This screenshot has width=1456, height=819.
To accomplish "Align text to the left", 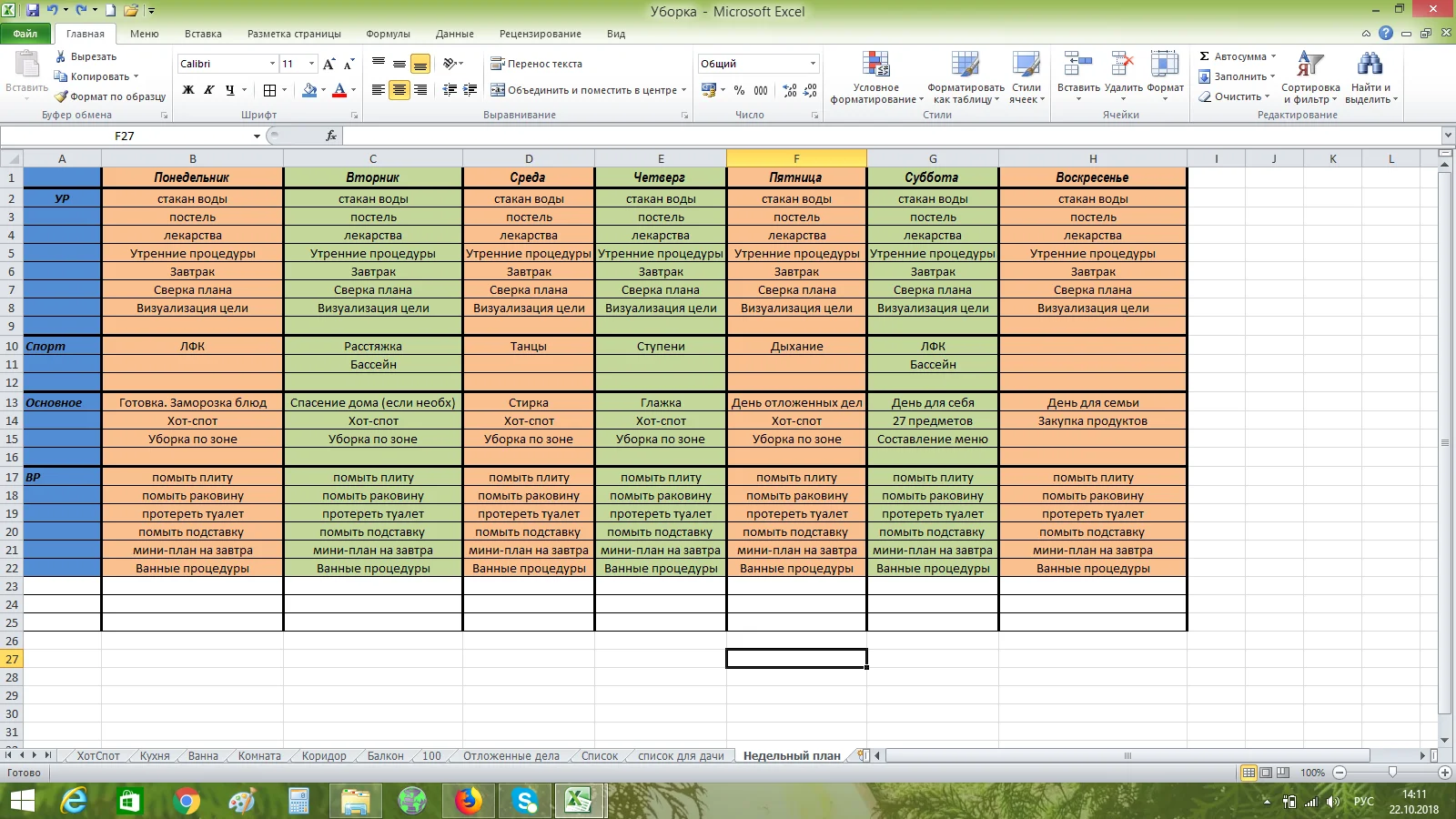I will click(x=379, y=90).
